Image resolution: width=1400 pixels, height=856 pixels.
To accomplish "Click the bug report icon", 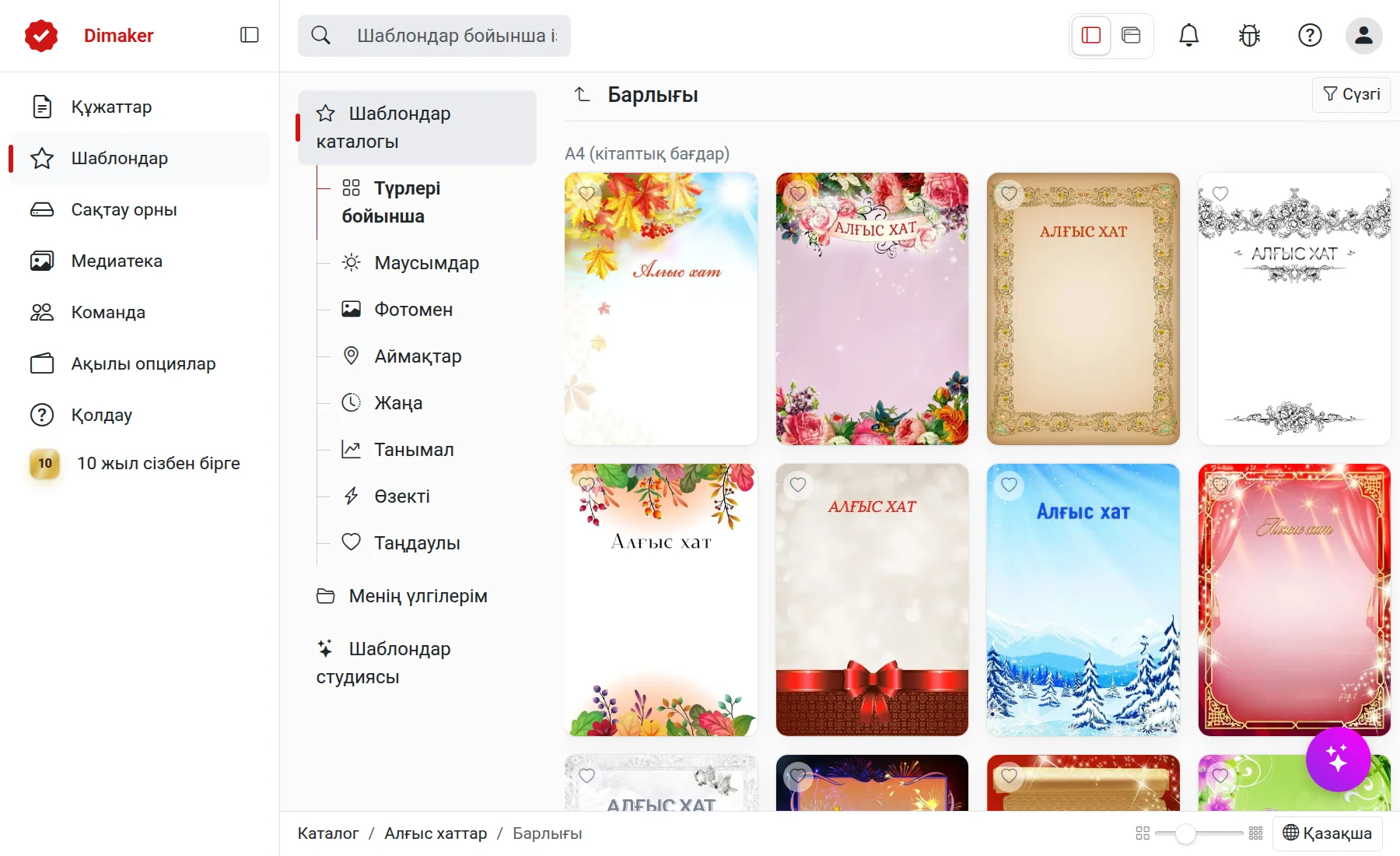I will coord(1249,35).
